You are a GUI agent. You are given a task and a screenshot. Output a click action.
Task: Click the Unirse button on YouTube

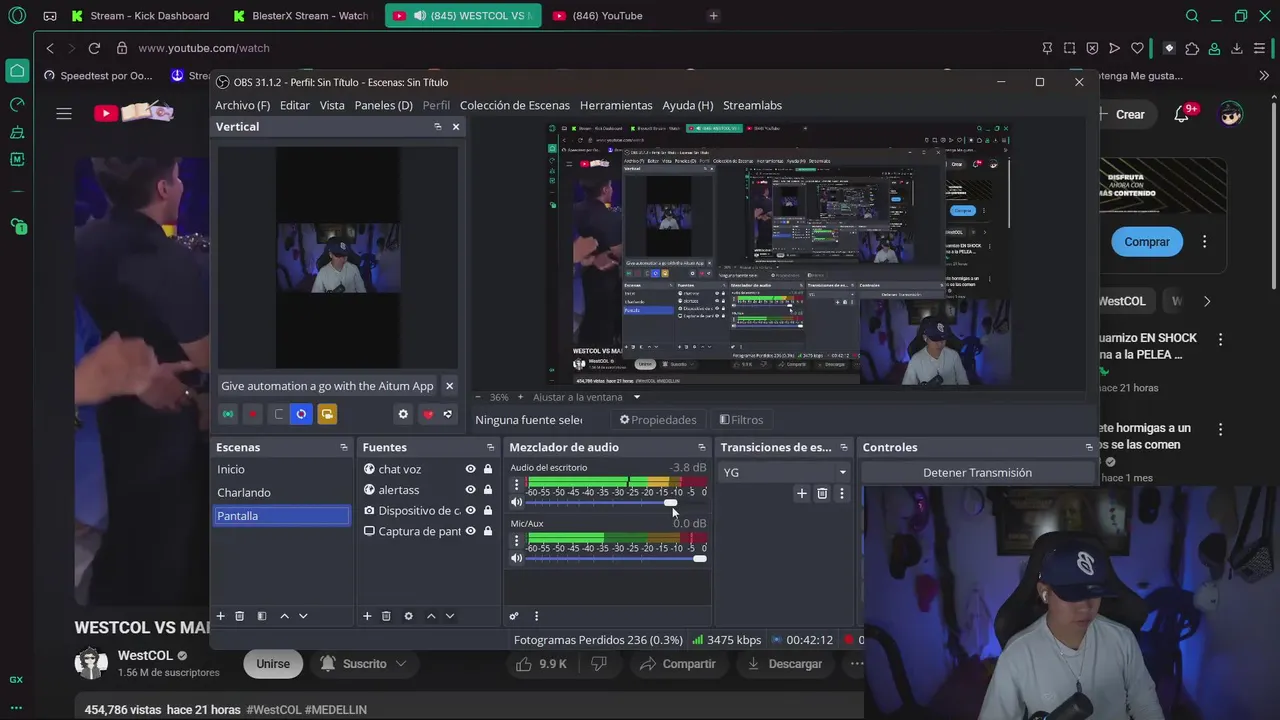coord(273,664)
